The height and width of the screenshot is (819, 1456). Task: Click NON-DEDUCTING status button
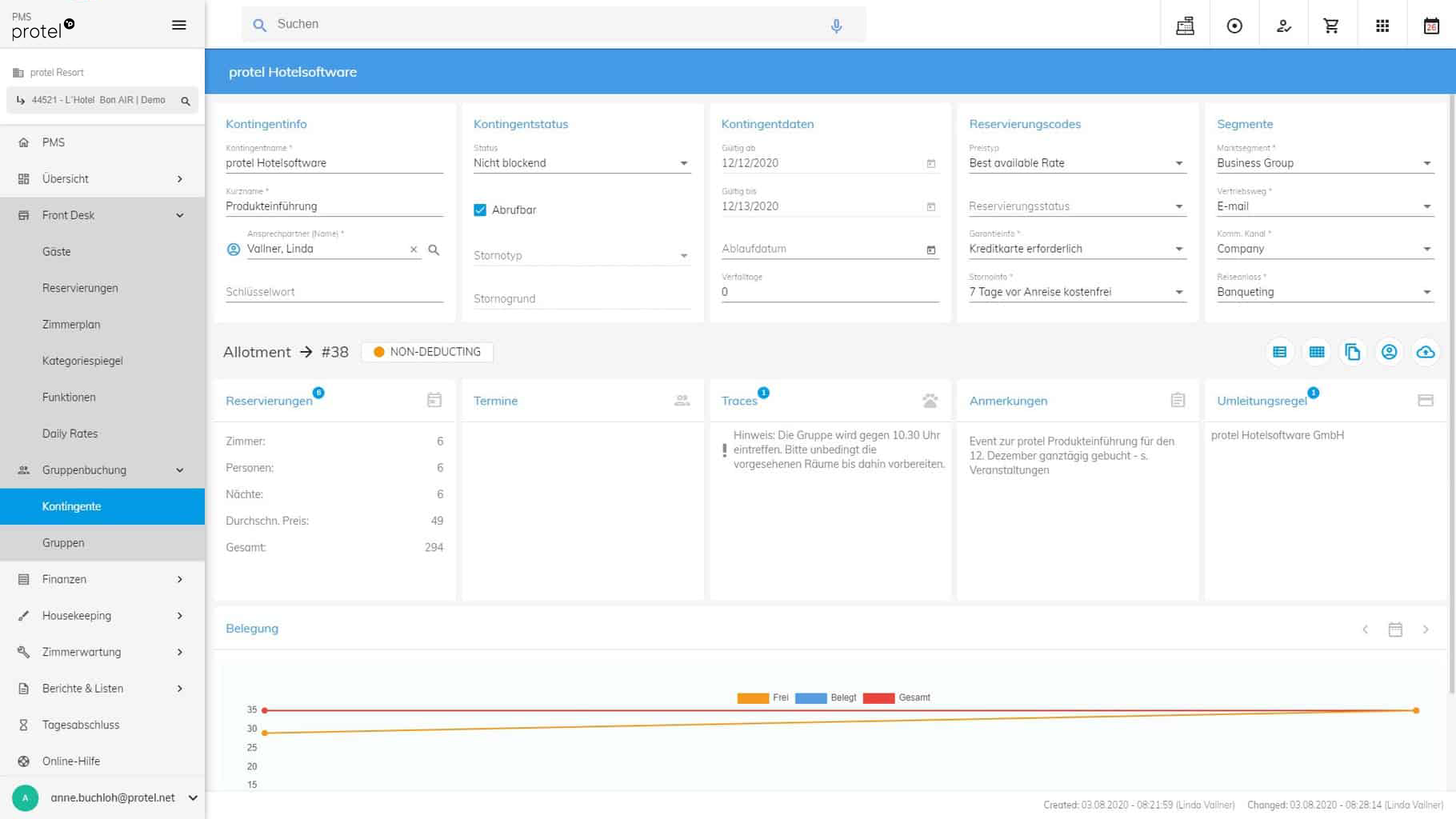tap(427, 352)
